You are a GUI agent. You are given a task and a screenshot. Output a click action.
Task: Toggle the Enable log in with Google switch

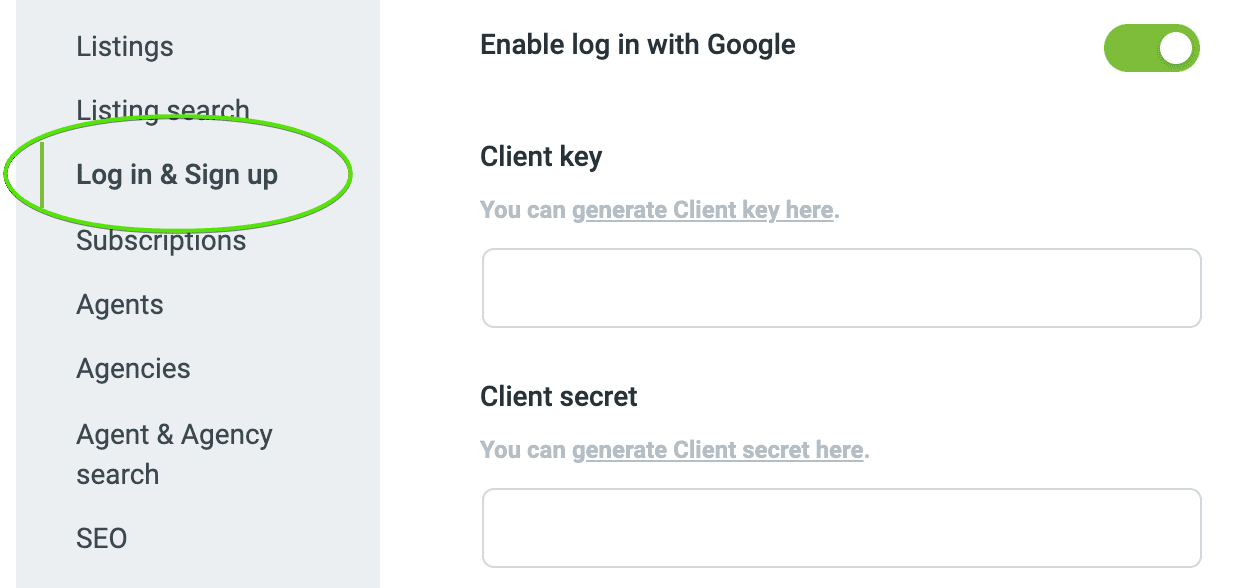tap(1151, 48)
